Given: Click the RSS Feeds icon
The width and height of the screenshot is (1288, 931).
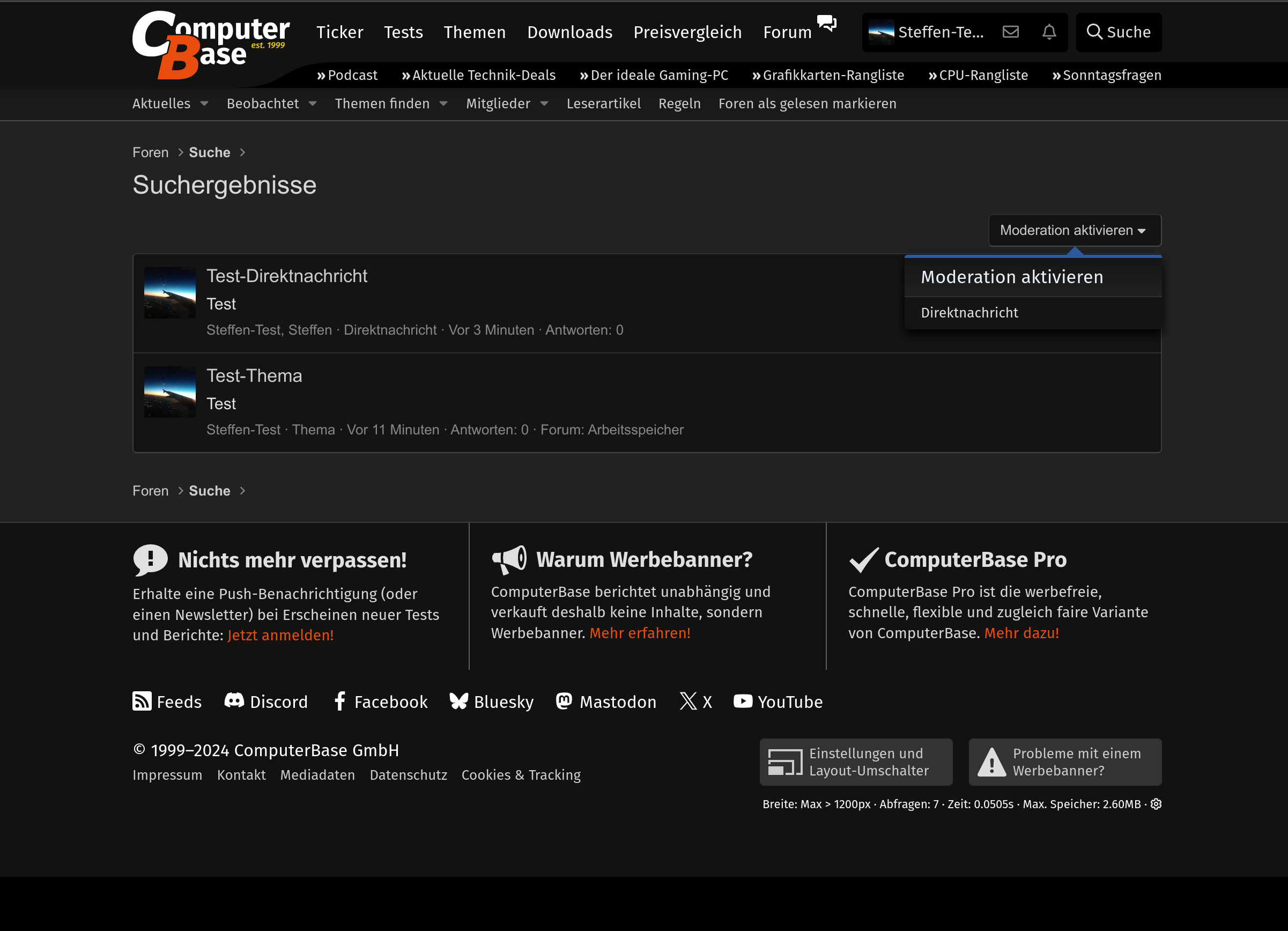Looking at the screenshot, I should tap(142, 701).
